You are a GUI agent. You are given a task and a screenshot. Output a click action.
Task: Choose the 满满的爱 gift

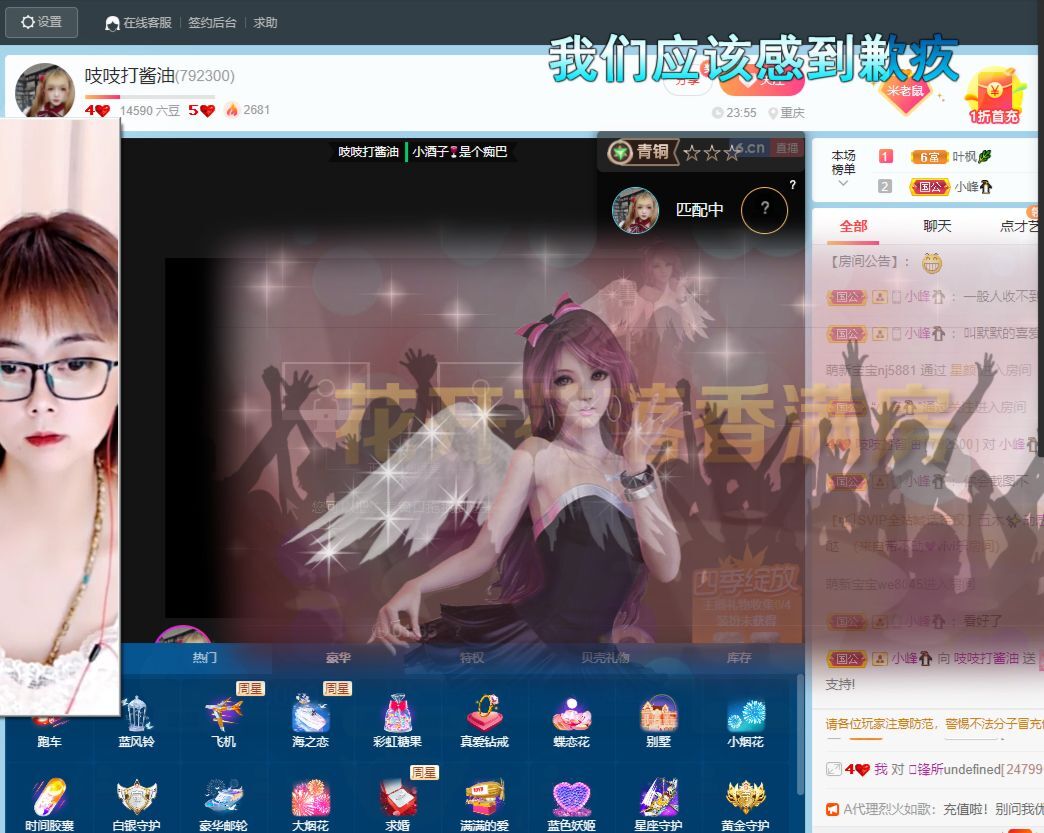pos(484,804)
